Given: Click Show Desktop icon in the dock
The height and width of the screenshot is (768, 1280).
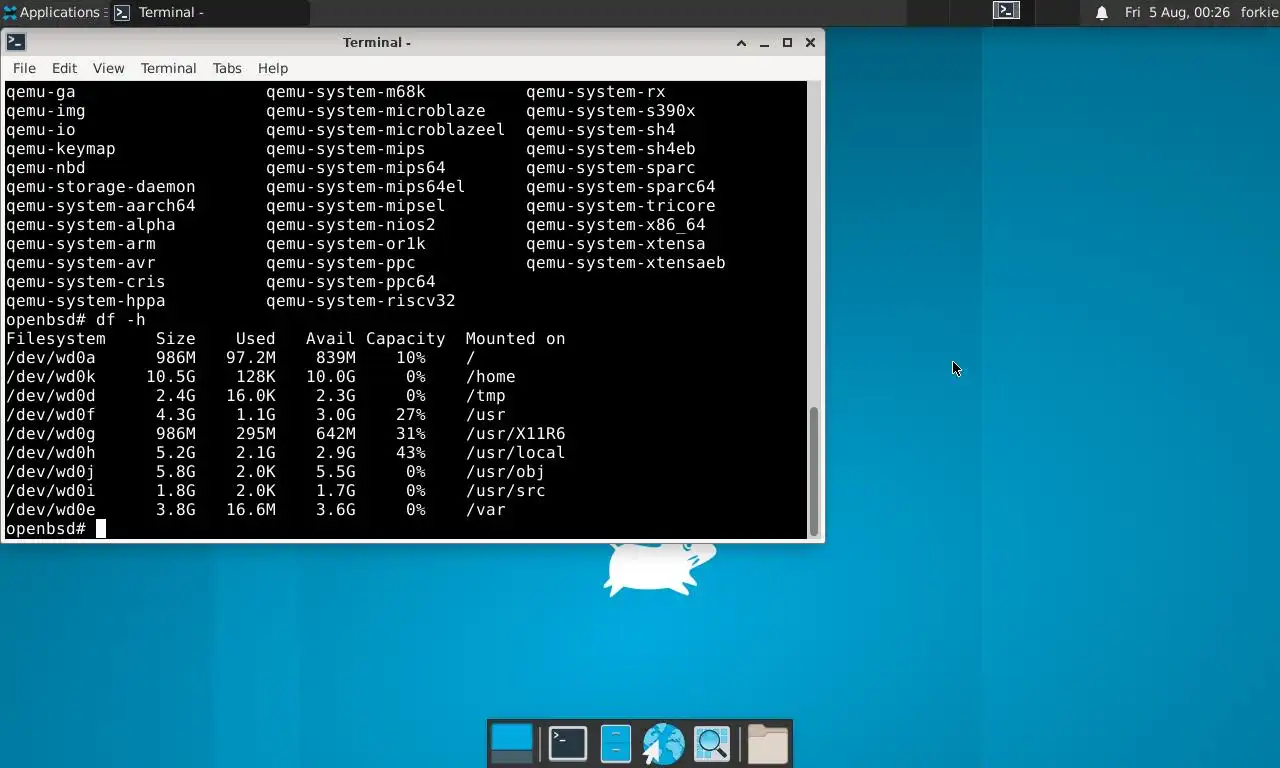Looking at the screenshot, I should click(x=512, y=744).
